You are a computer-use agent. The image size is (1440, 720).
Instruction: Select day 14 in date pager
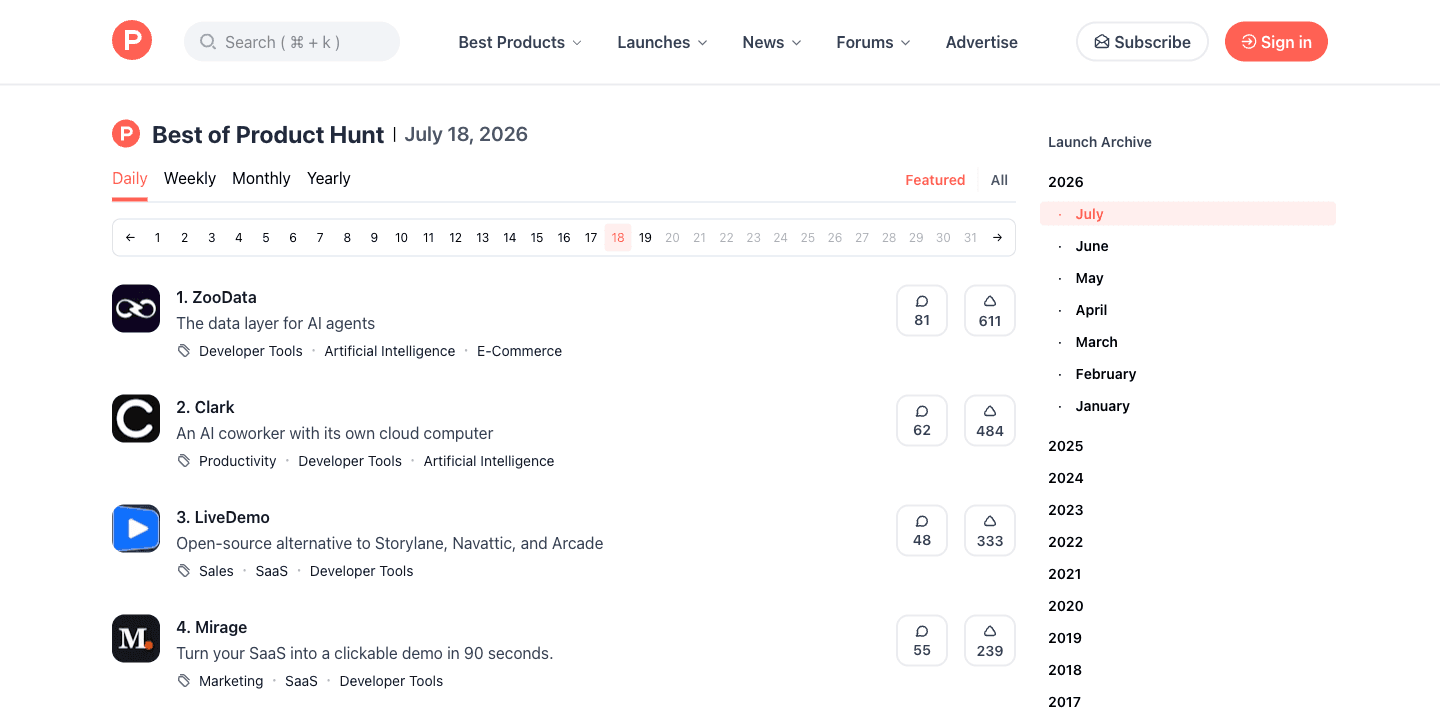[510, 237]
